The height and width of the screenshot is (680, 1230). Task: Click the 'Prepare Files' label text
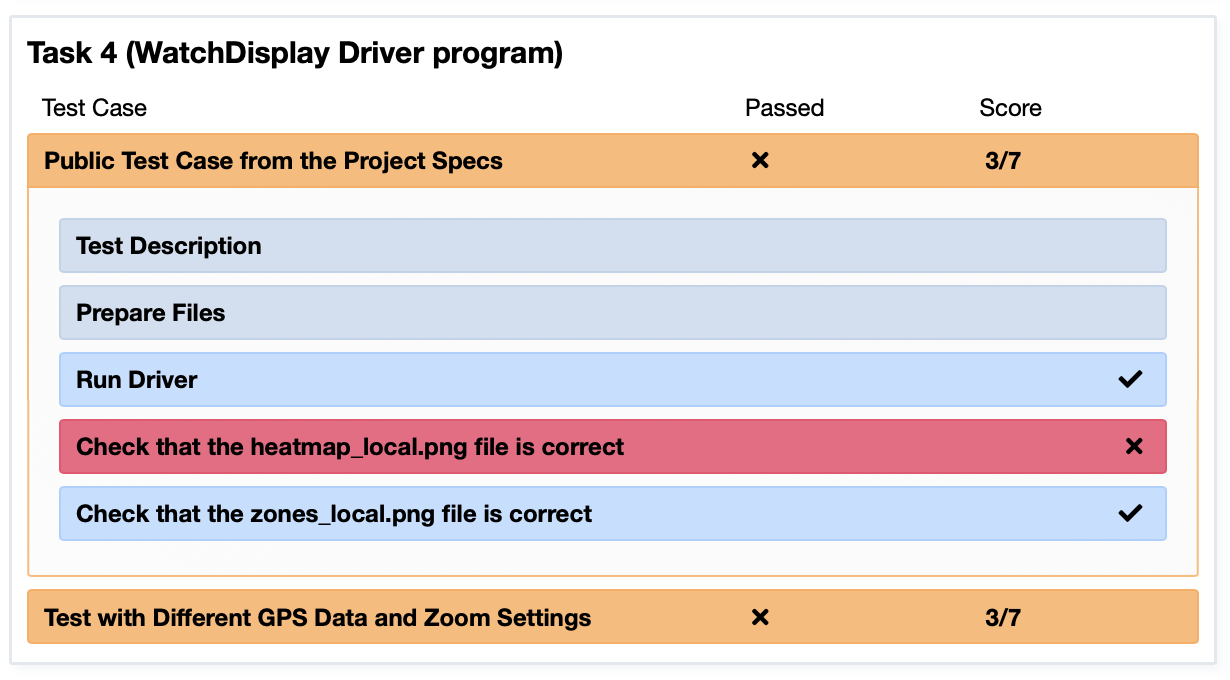coord(151,313)
